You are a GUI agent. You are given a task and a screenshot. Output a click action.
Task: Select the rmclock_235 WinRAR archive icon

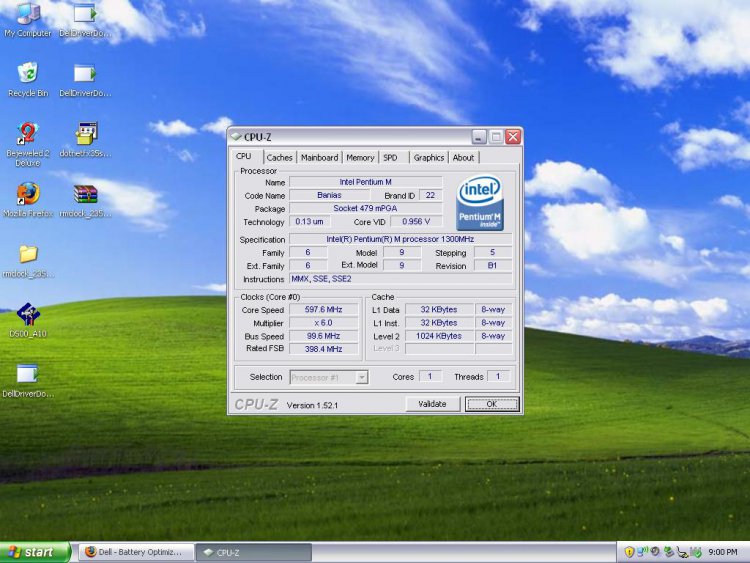86,199
